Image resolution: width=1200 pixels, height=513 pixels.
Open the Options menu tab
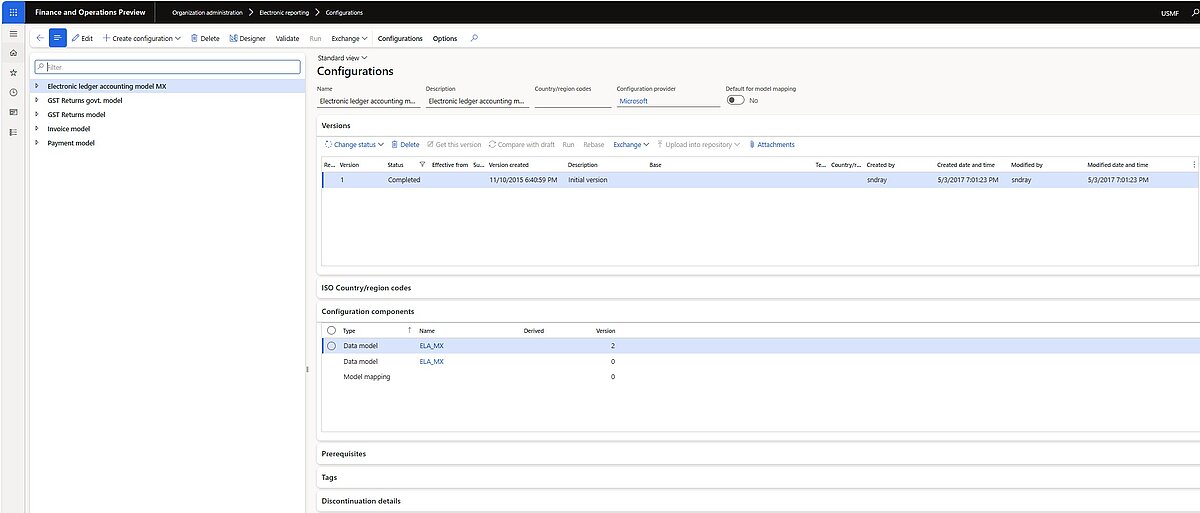click(445, 38)
